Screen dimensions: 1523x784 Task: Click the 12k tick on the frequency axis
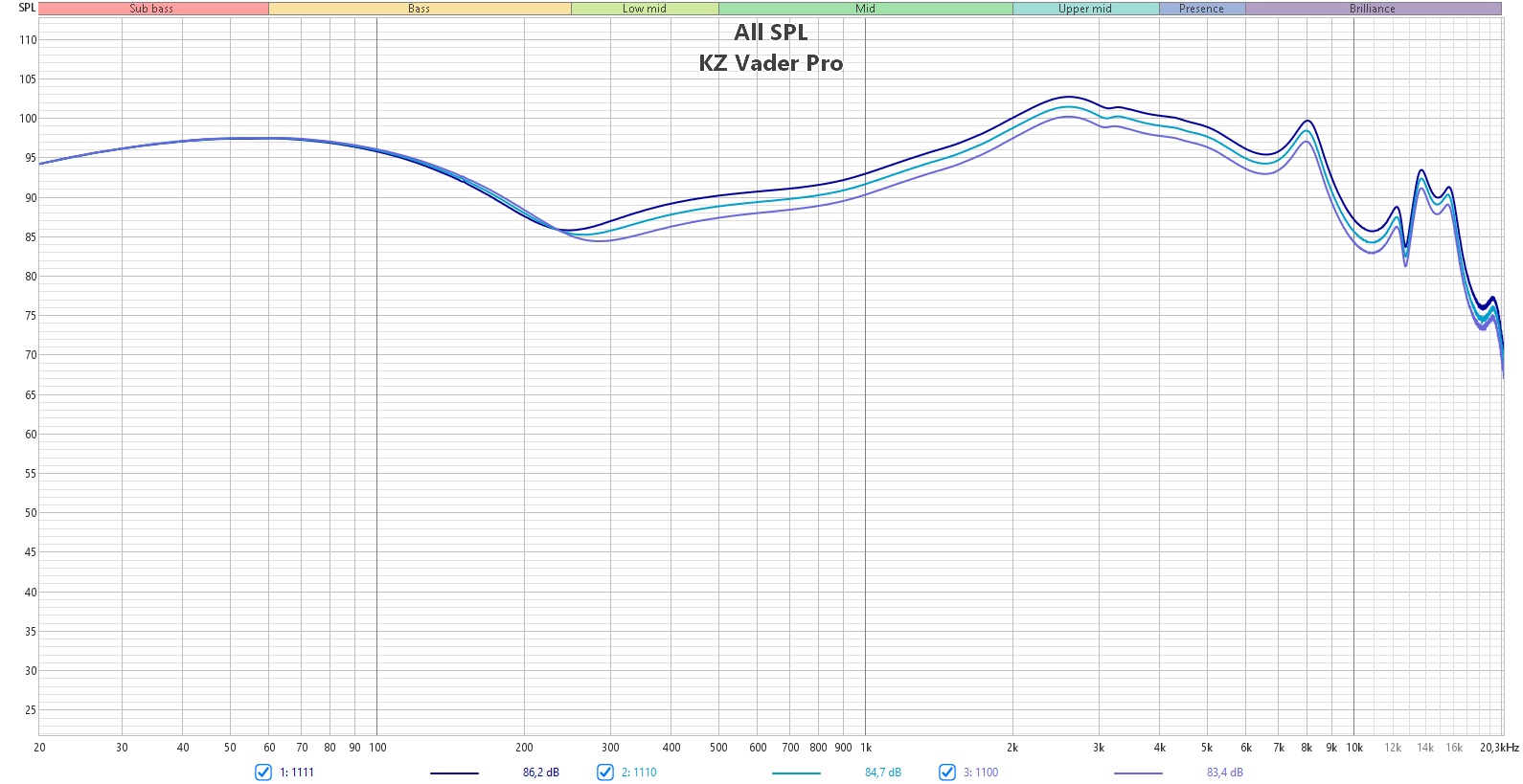(1393, 748)
